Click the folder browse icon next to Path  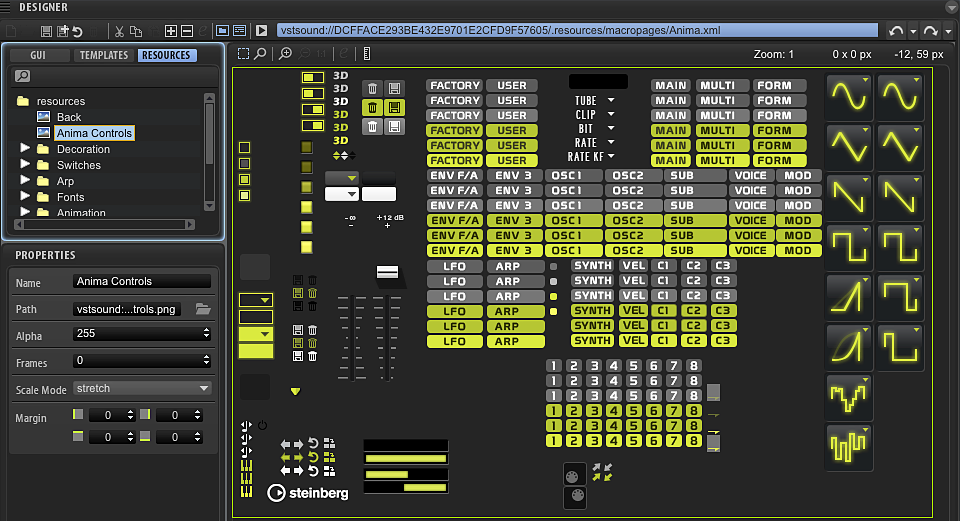point(203,309)
